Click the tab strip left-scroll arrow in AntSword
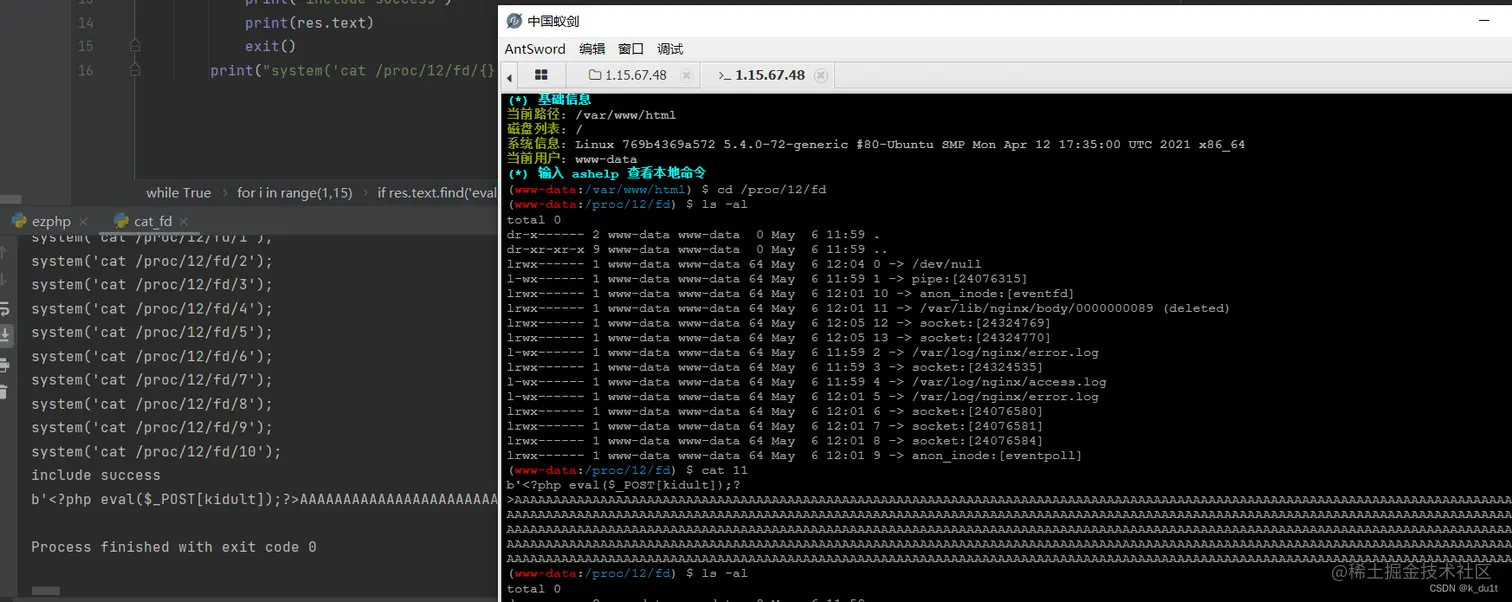 click(x=509, y=77)
